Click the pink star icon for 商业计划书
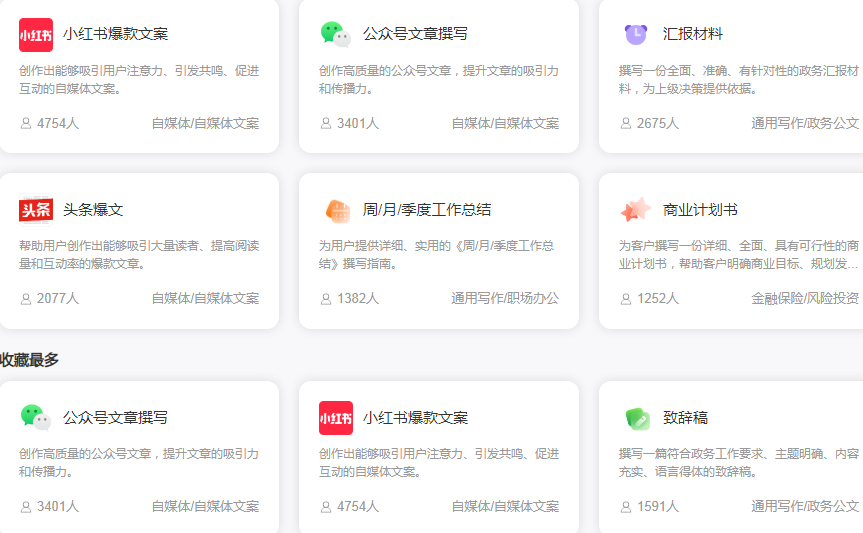The width and height of the screenshot is (863, 533). [x=636, y=210]
